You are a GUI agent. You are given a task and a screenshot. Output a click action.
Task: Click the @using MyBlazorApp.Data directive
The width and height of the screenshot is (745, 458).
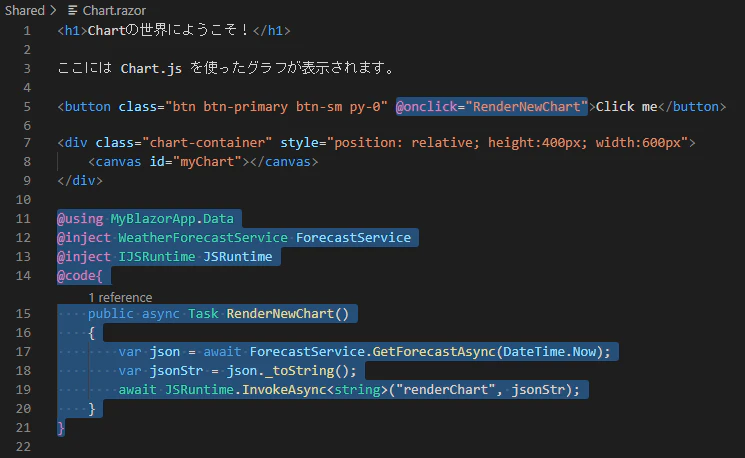[145, 219]
